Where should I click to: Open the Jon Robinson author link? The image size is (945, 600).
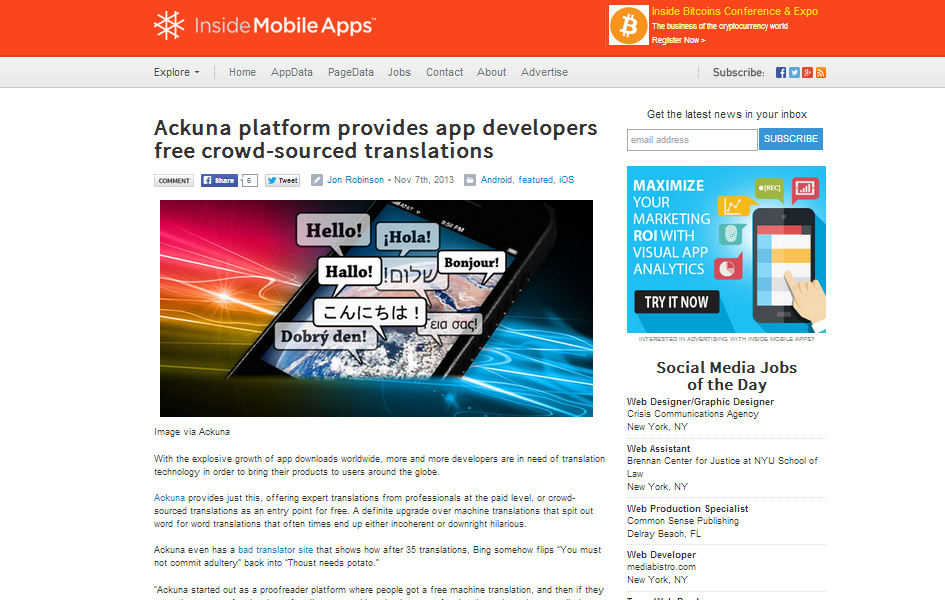click(x=356, y=181)
